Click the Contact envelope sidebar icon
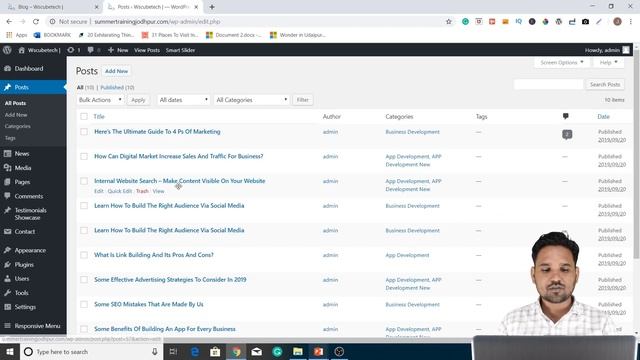This screenshot has width=640, height=360. click(x=7, y=231)
